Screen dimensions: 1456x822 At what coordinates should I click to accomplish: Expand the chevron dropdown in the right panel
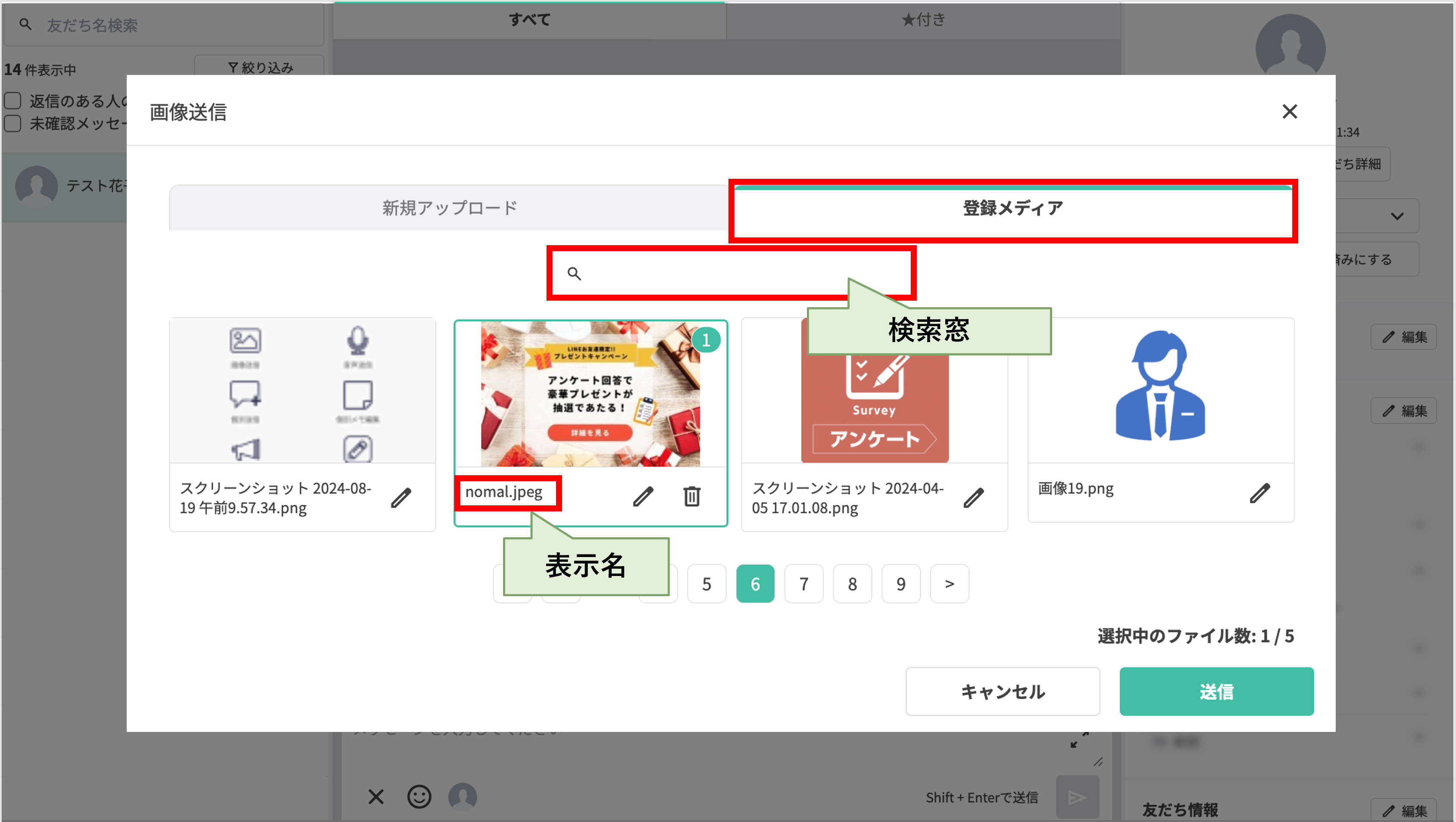pyautogui.click(x=1397, y=216)
